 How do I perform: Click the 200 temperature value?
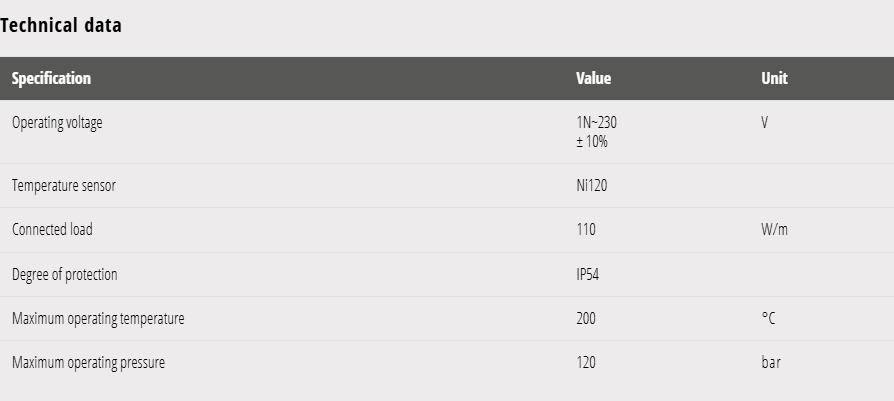tap(586, 319)
